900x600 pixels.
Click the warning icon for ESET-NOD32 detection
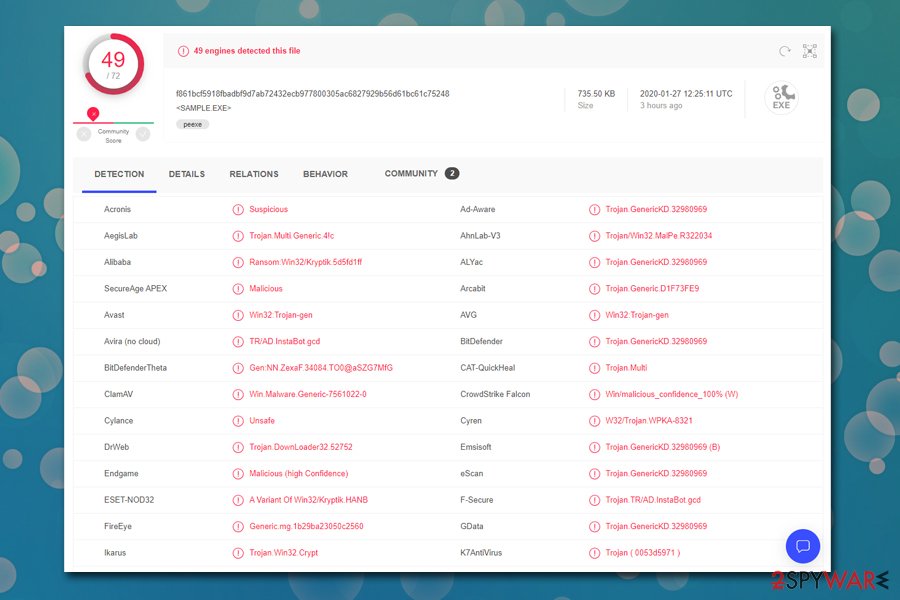pyautogui.click(x=238, y=500)
